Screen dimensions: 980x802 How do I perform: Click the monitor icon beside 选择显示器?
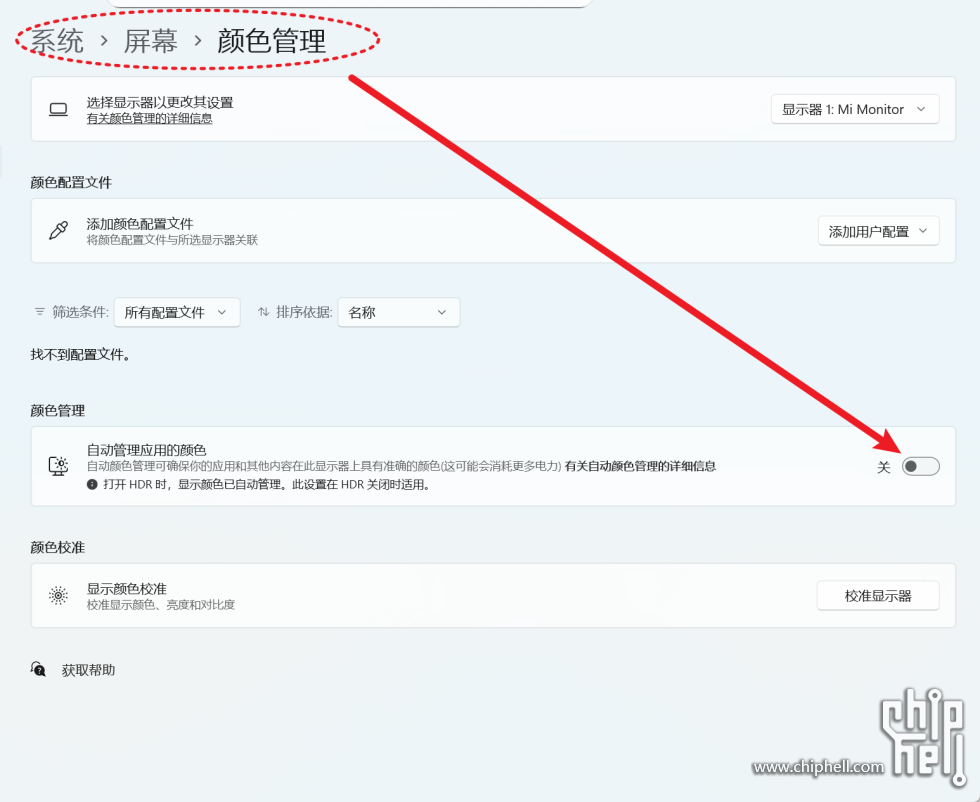(x=59, y=109)
